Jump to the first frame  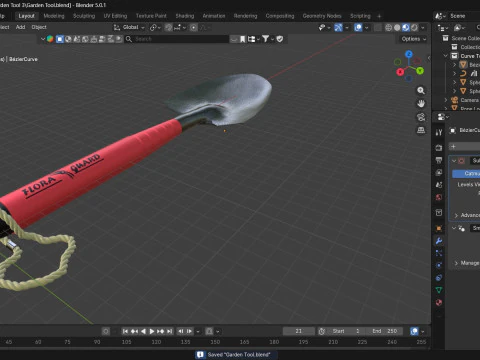pos(125,331)
